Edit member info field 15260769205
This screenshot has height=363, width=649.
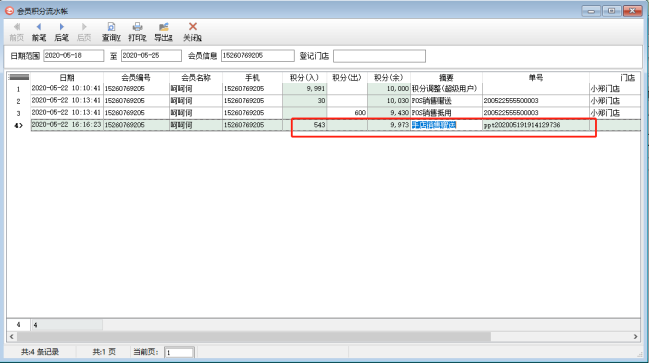pos(258,56)
